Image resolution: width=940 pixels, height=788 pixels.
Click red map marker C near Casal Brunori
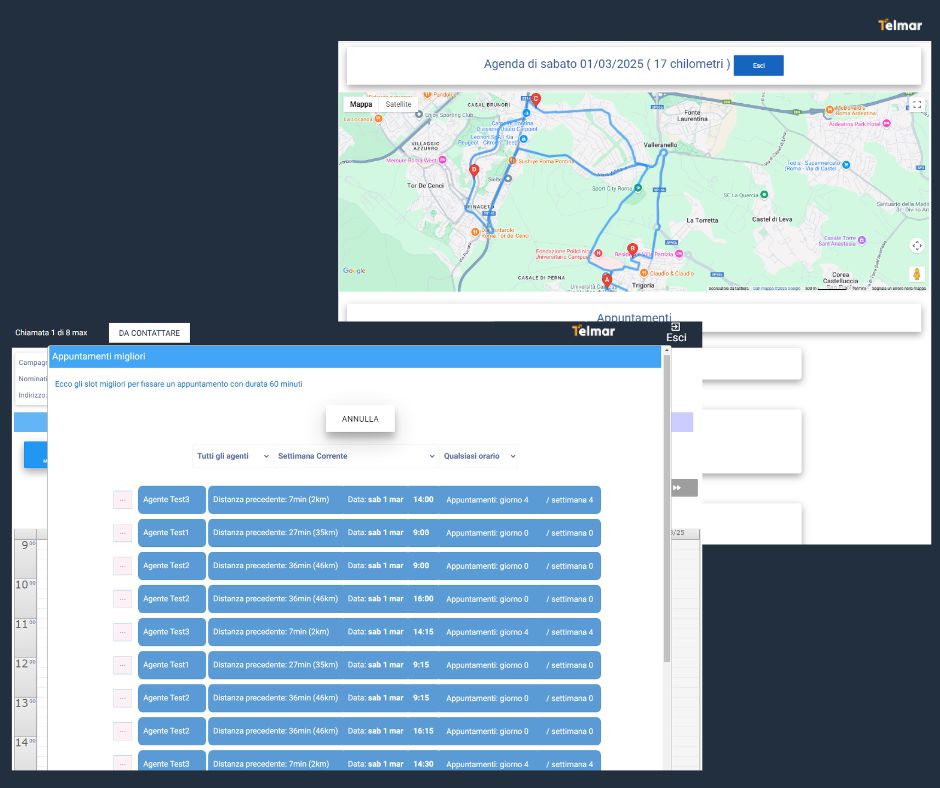pos(536,99)
